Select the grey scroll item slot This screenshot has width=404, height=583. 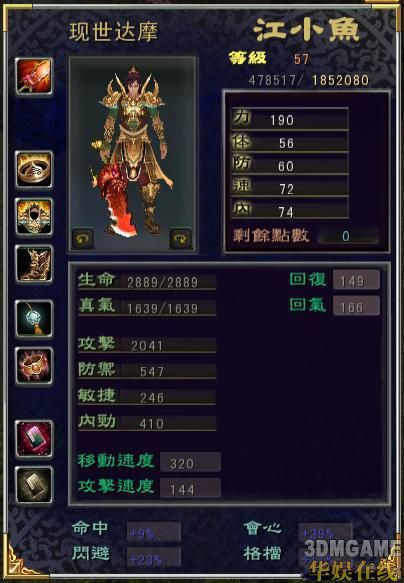pos(34,485)
